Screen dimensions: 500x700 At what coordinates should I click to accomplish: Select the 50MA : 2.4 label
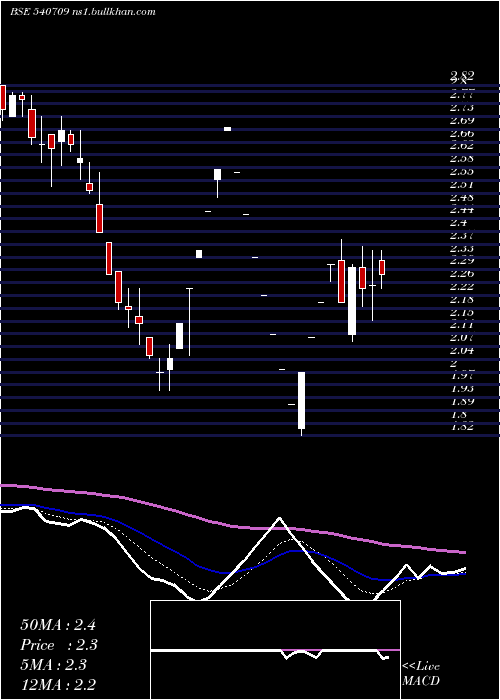click(58, 625)
